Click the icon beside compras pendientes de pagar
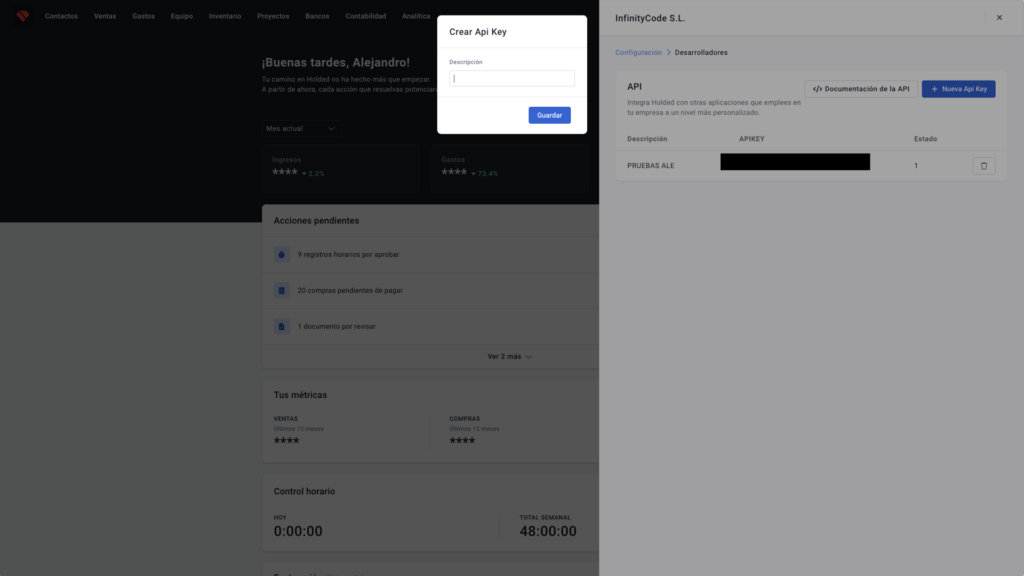The image size is (1024, 576). click(281, 291)
